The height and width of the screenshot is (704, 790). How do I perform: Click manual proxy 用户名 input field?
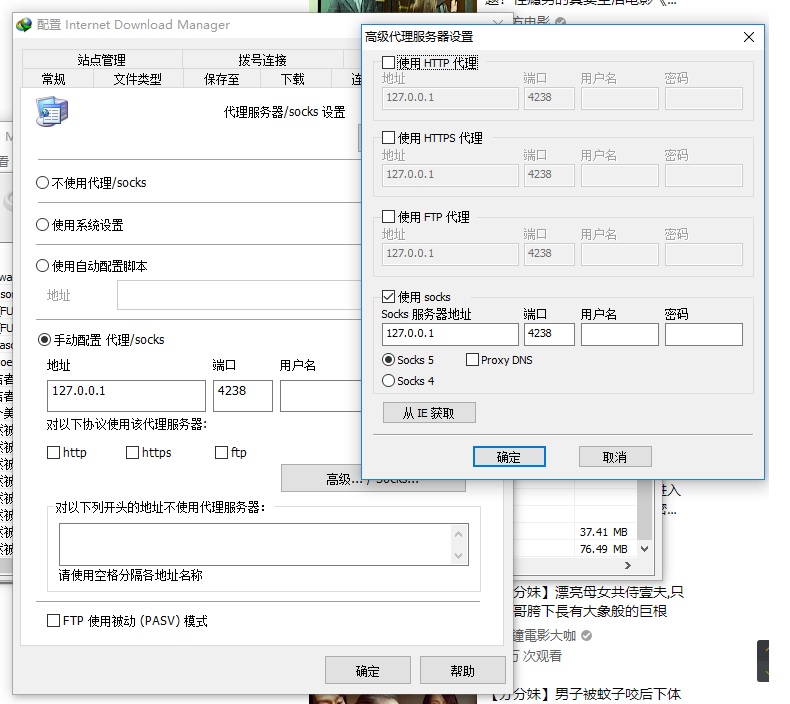(320, 396)
